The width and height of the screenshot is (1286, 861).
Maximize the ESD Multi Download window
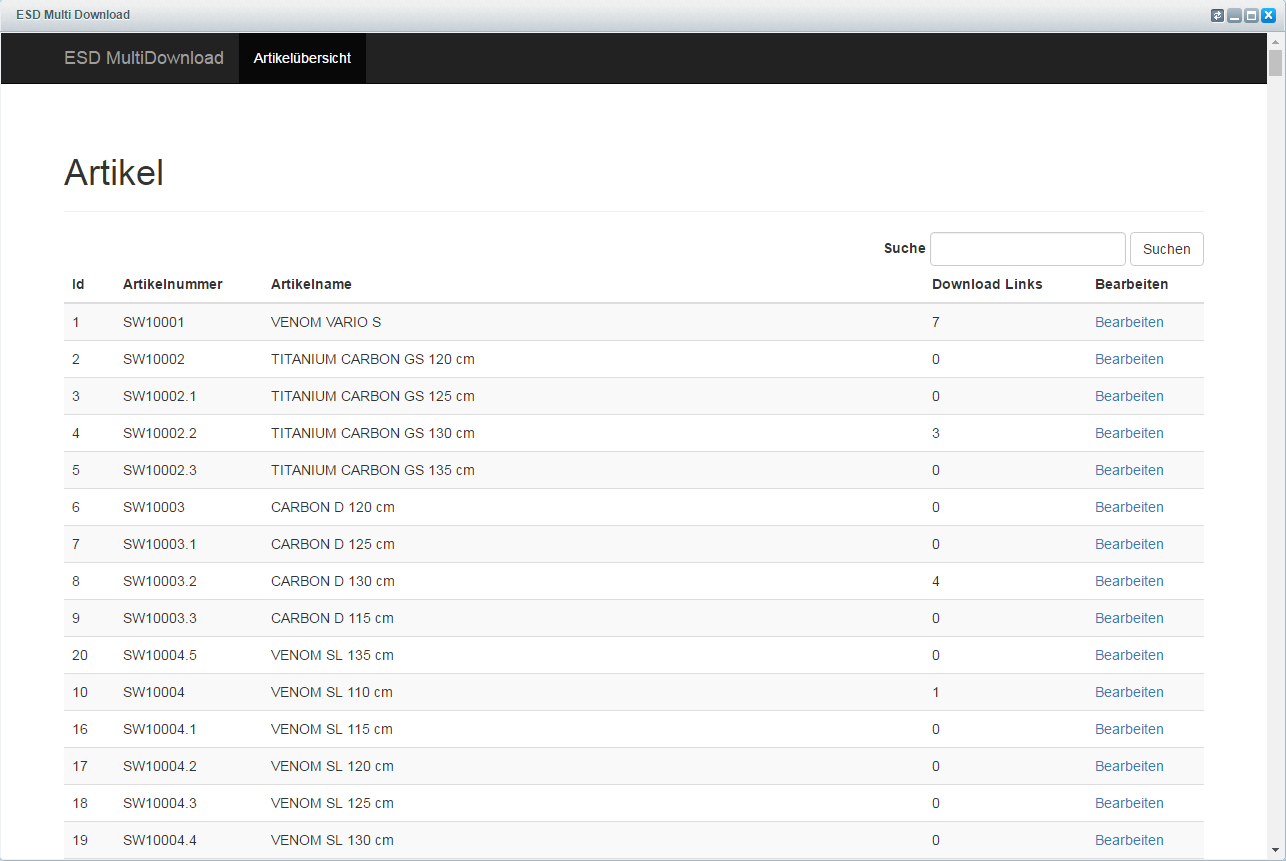tap(1251, 15)
